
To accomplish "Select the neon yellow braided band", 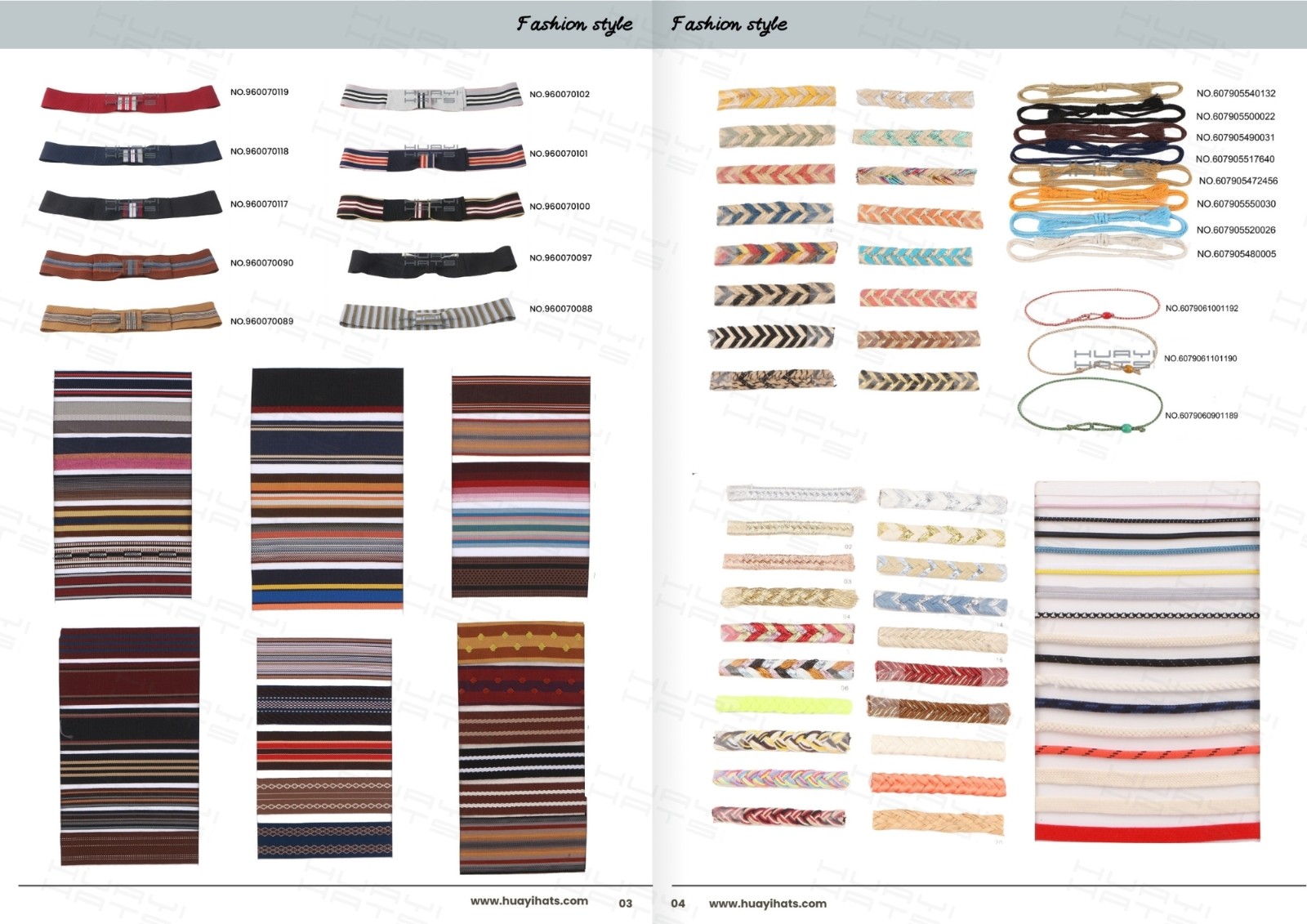I will pos(783,704).
